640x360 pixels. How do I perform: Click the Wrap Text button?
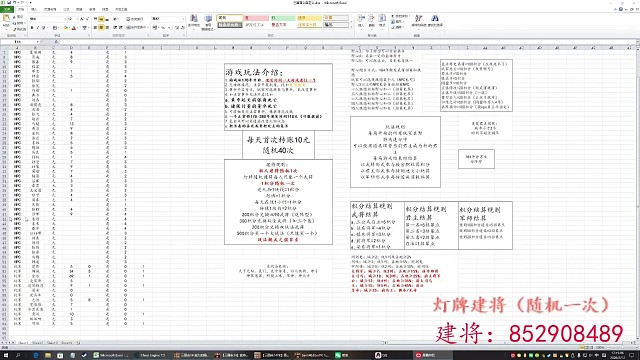(x=135, y=19)
